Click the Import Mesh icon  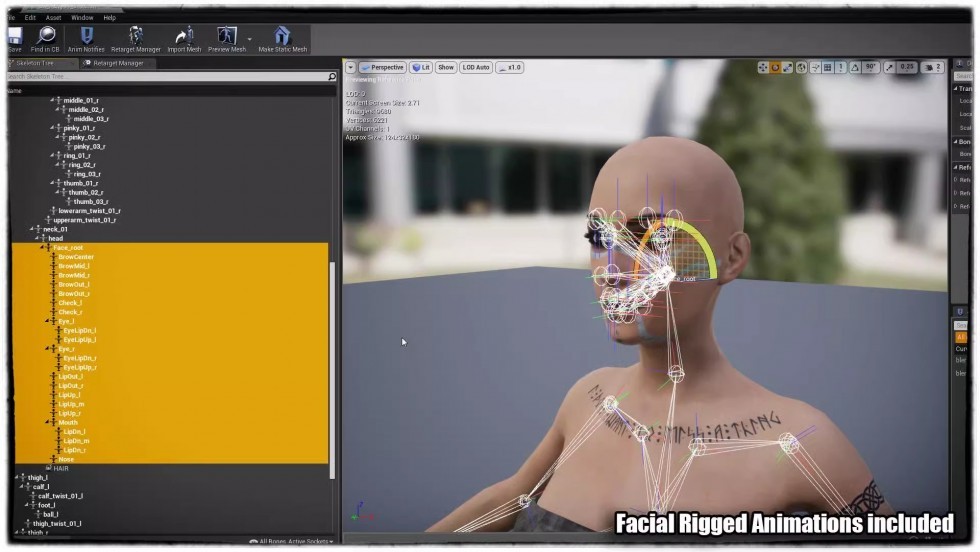click(x=184, y=36)
